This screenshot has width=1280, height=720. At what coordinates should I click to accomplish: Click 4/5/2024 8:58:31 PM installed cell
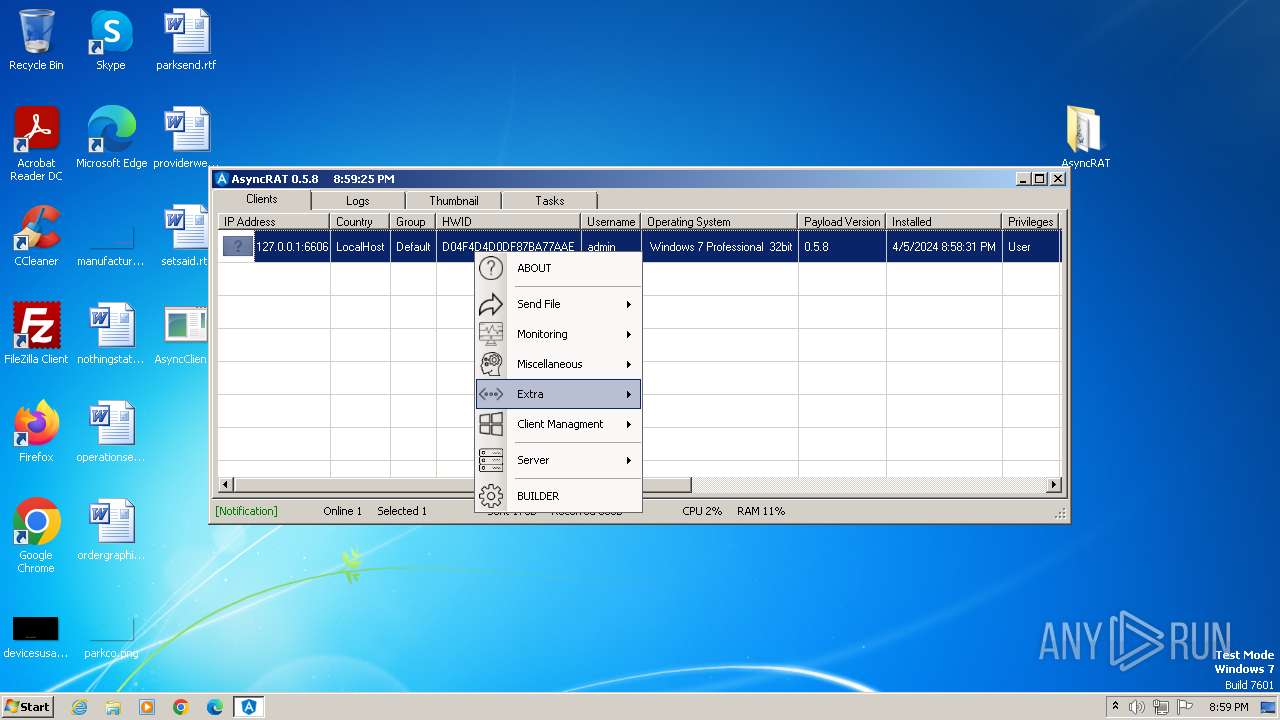[944, 247]
